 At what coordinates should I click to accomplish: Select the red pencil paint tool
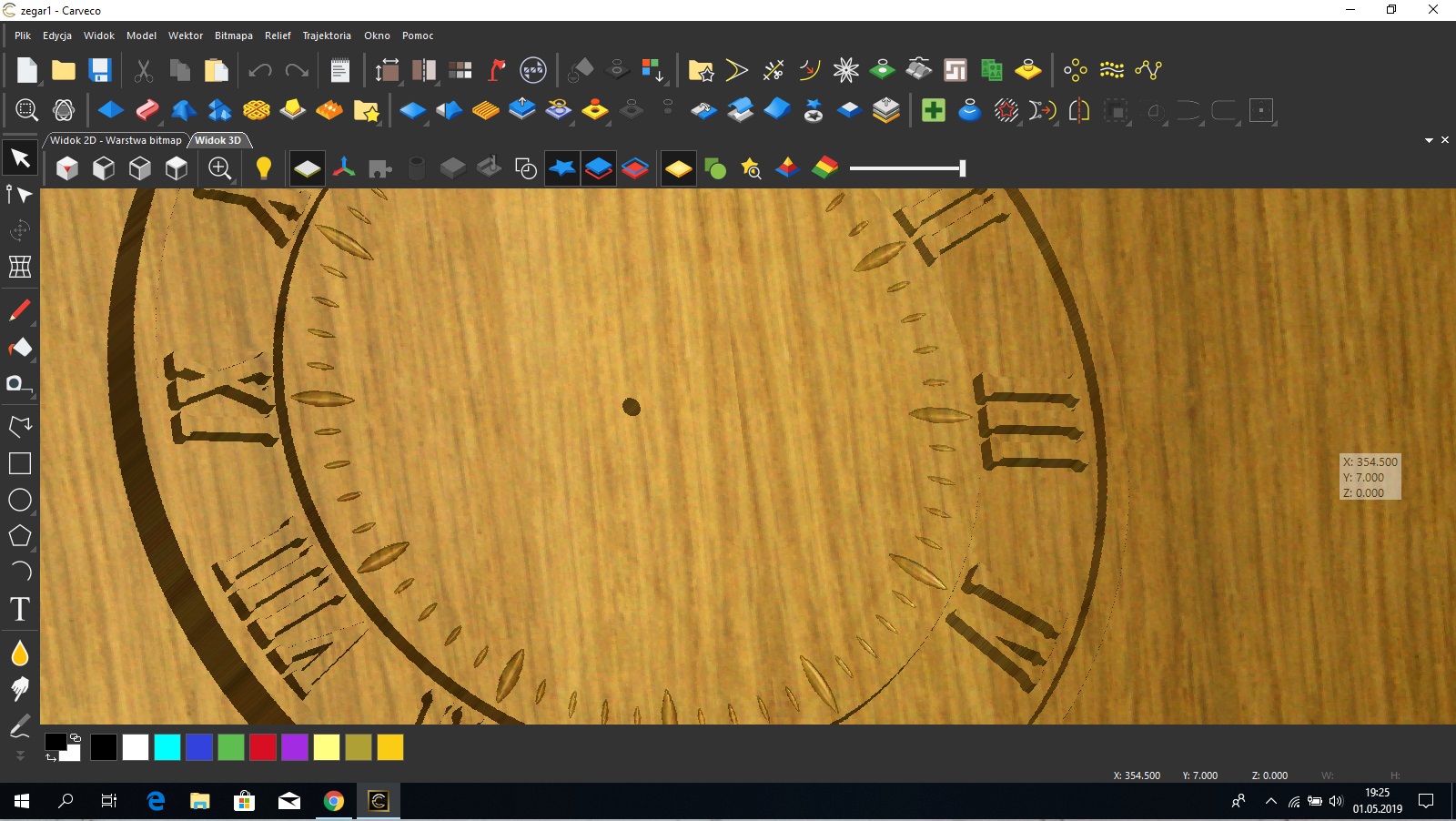coord(19,310)
